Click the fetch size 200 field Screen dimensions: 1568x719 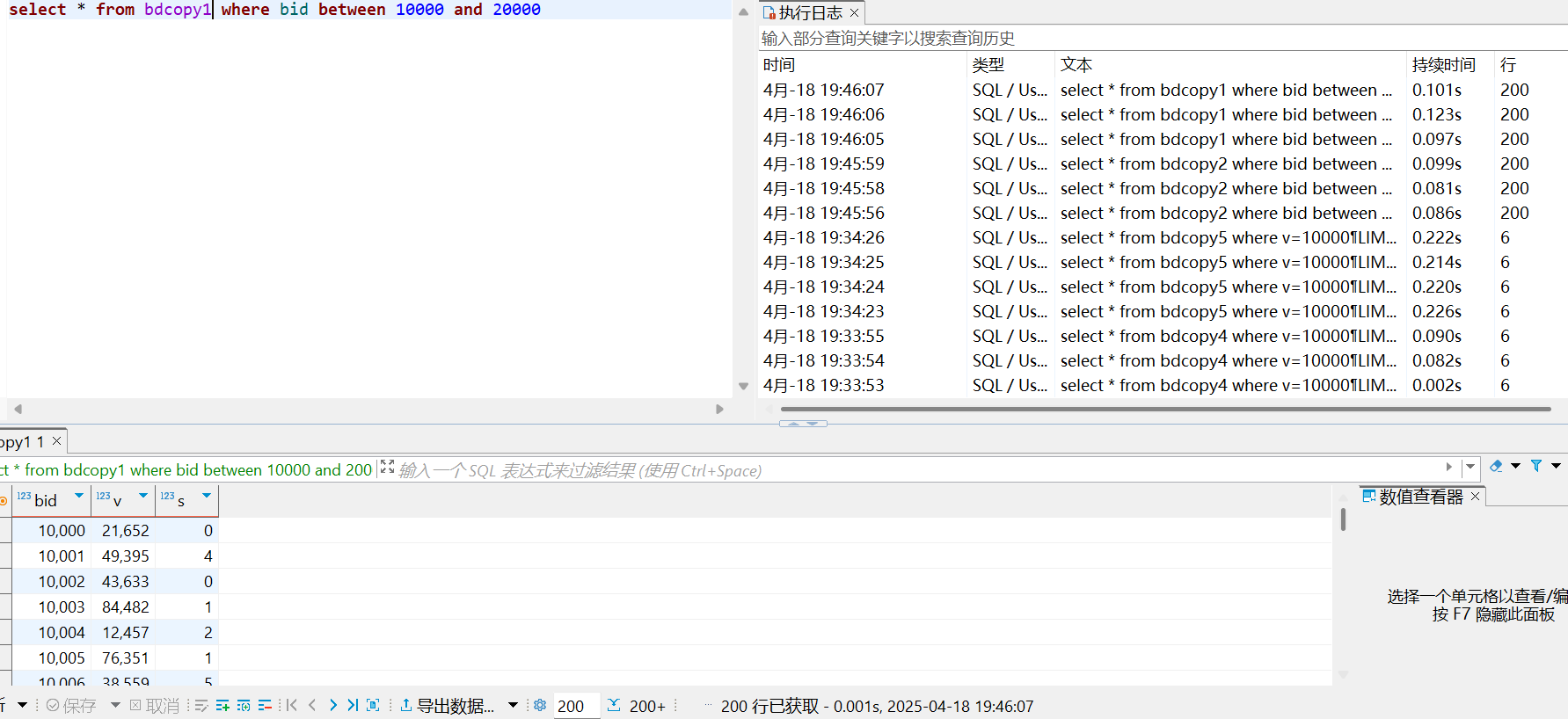pos(576,706)
